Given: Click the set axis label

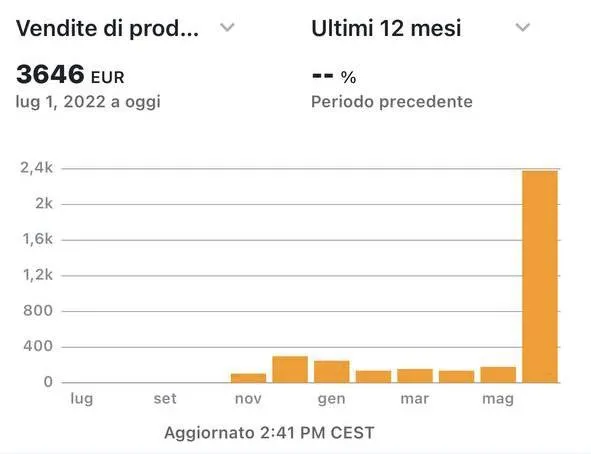Looking at the screenshot, I should [x=165, y=399].
